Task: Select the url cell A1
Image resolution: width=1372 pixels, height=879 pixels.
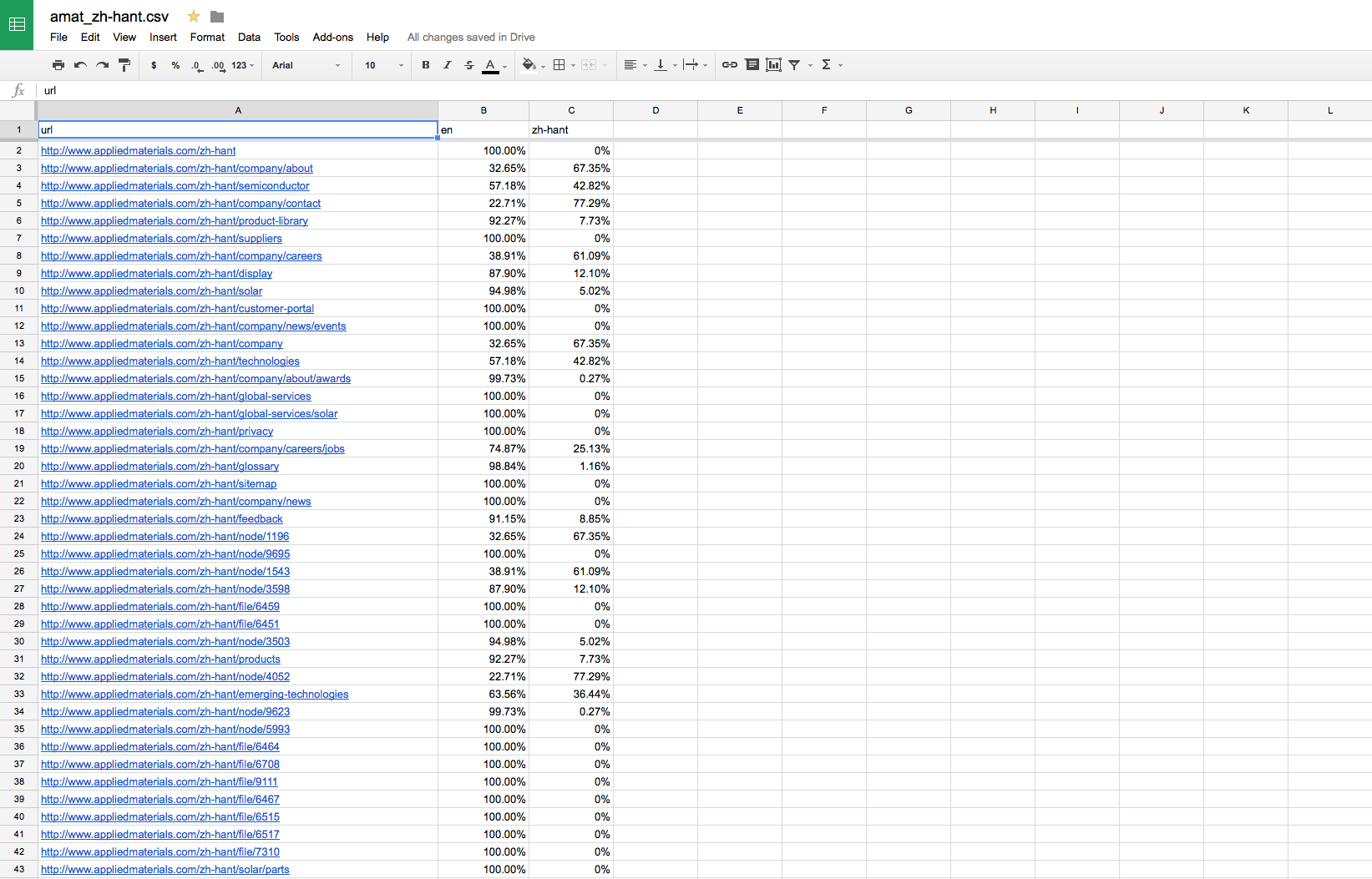Action: pos(238,129)
